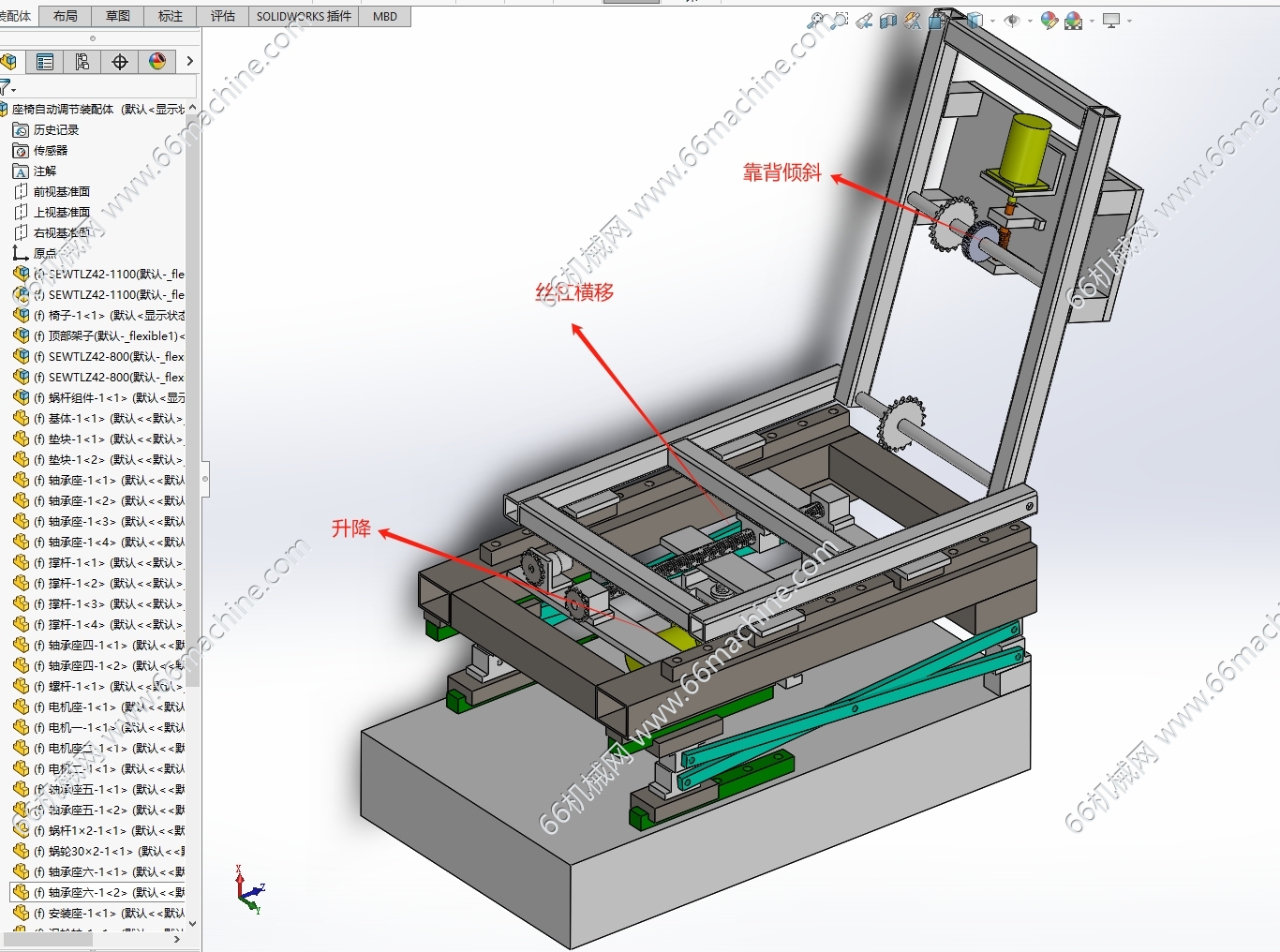Select the 草图 ribbon tab
The height and width of the screenshot is (952, 1280).
point(118,16)
